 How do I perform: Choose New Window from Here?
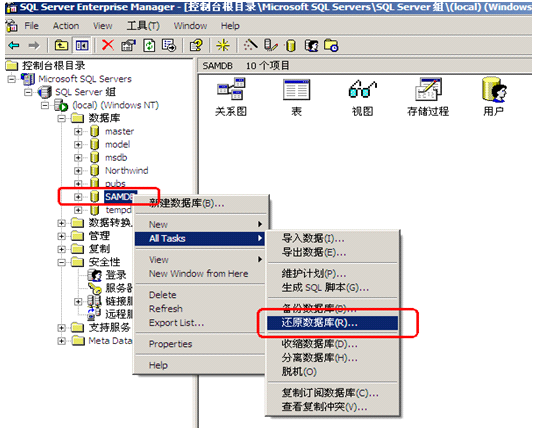click(200, 274)
